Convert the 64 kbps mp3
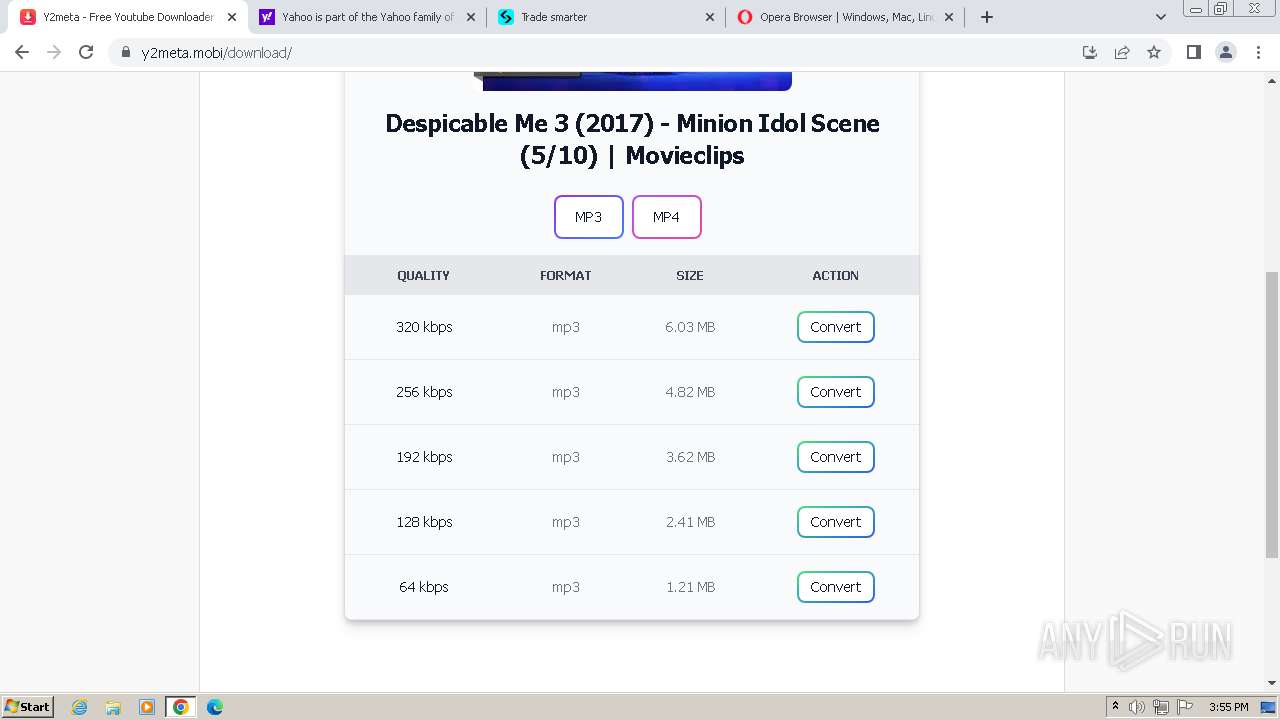This screenshot has width=1280, height=720. pos(836,587)
